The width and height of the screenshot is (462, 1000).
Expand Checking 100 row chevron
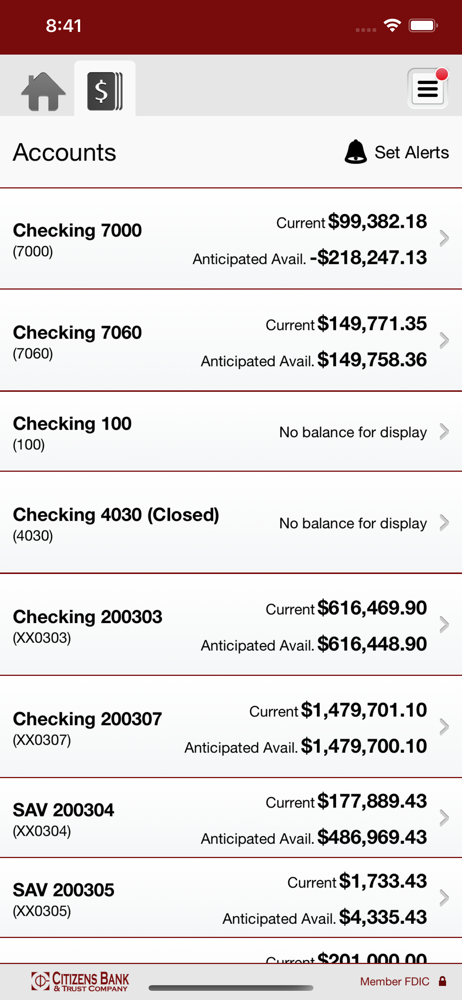[x=445, y=432]
